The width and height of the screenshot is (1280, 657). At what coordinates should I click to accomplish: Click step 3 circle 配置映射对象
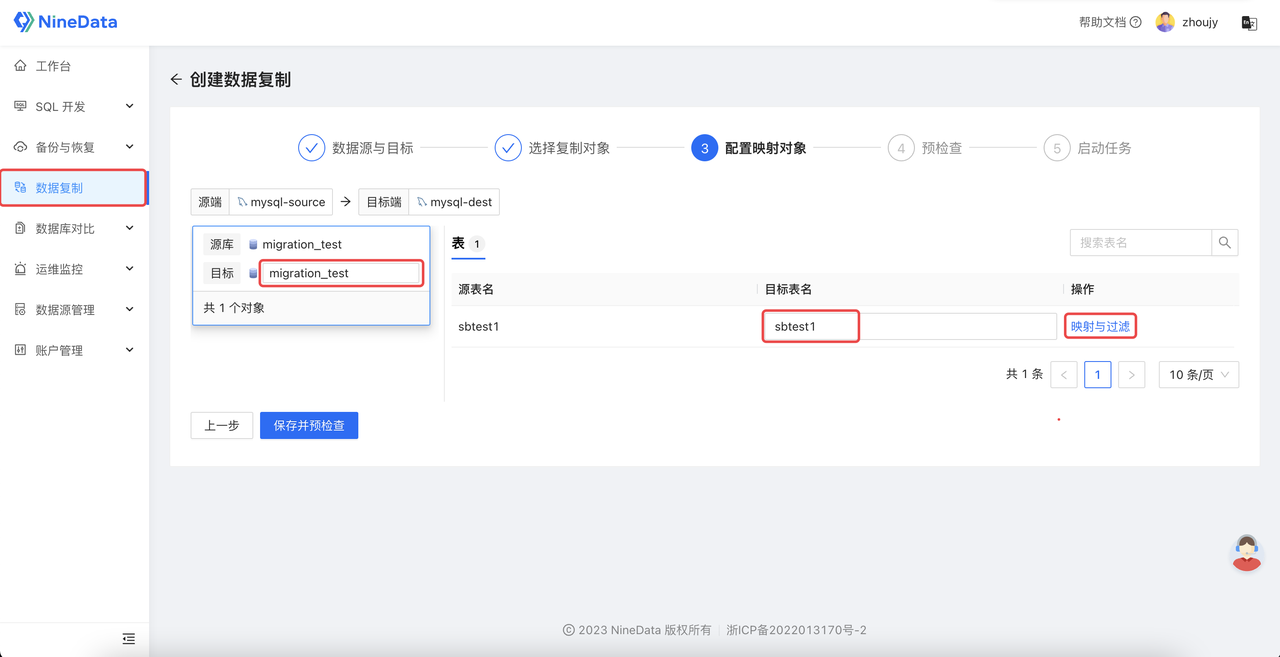click(704, 148)
